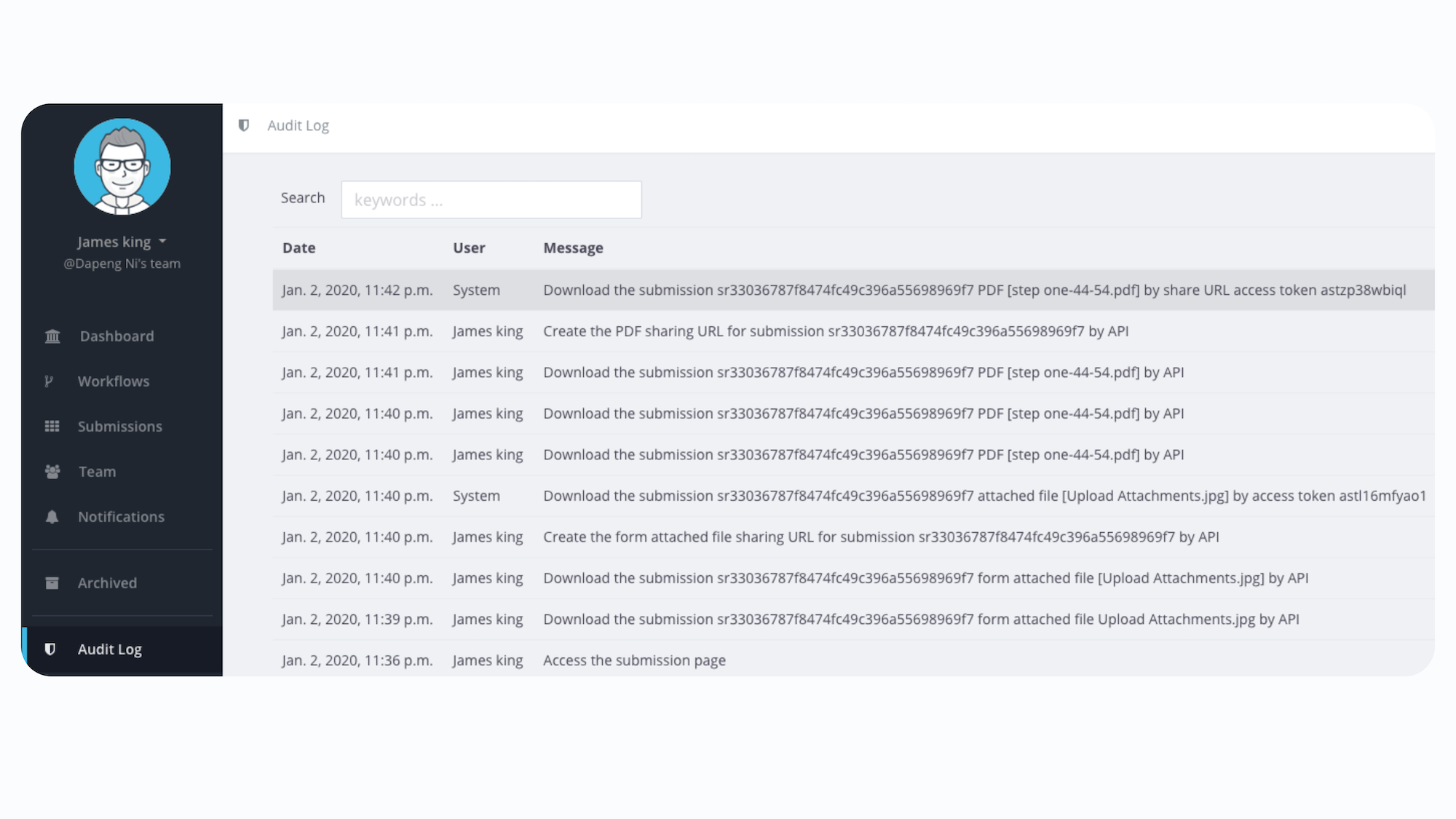Click @Dapeng Ni's team label
The width and height of the screenshot is (1456, 819).
click(x=122, y=264)
